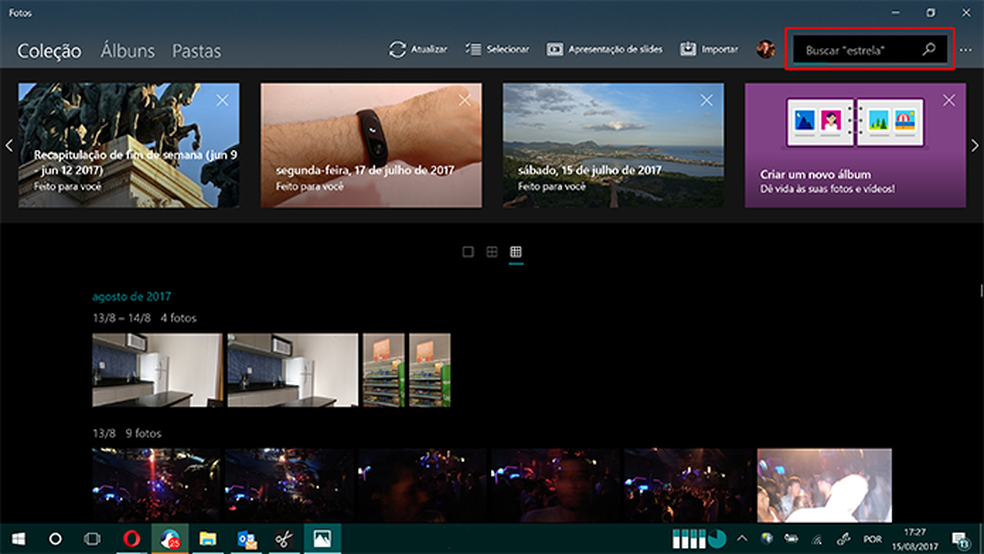This screenshot has height=554, width=984.
Task: Open the three-dot more options menu
Action: pos(965,50)
